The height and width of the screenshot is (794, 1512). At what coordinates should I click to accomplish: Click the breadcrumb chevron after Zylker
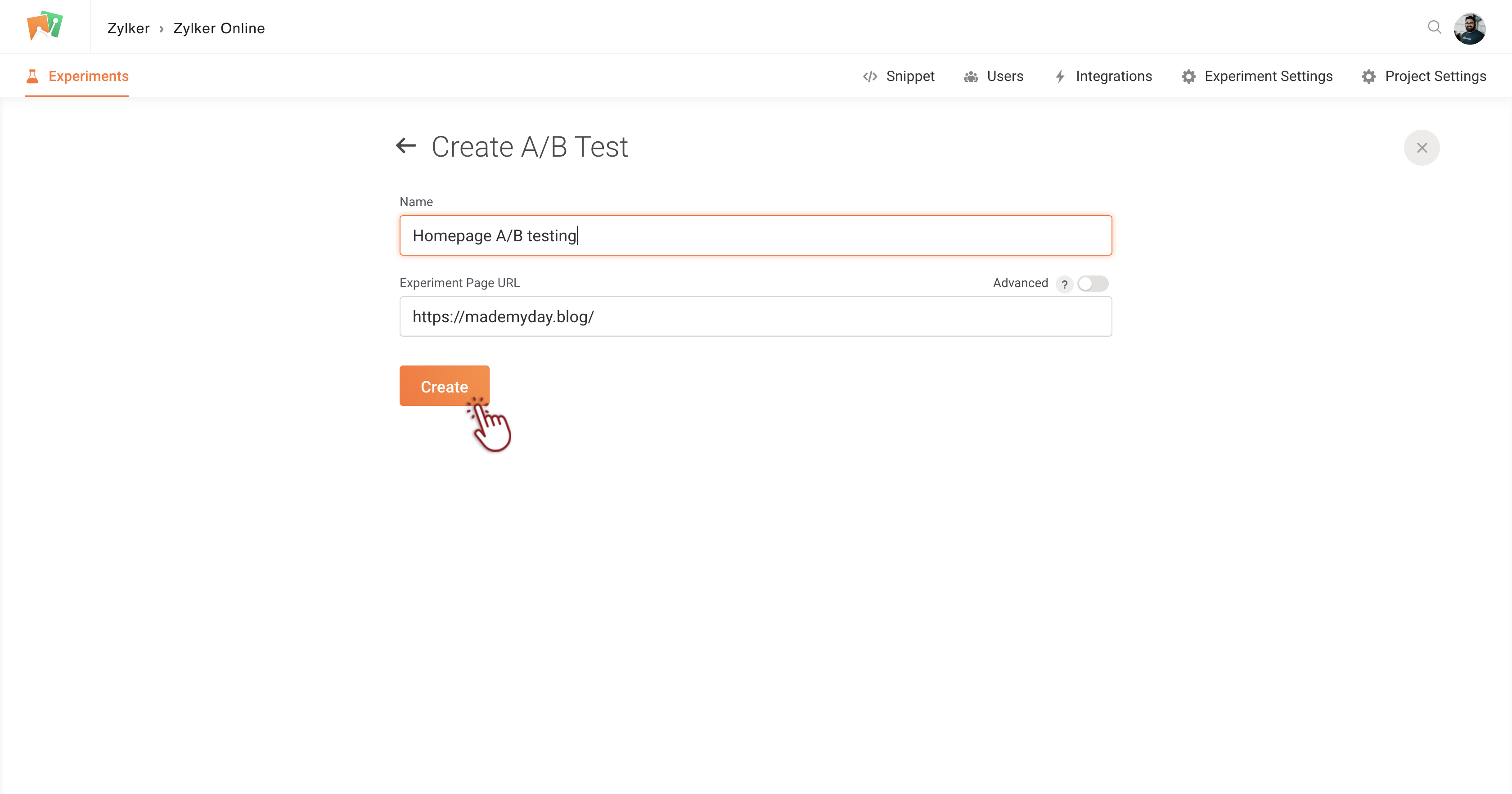[162, 29]
